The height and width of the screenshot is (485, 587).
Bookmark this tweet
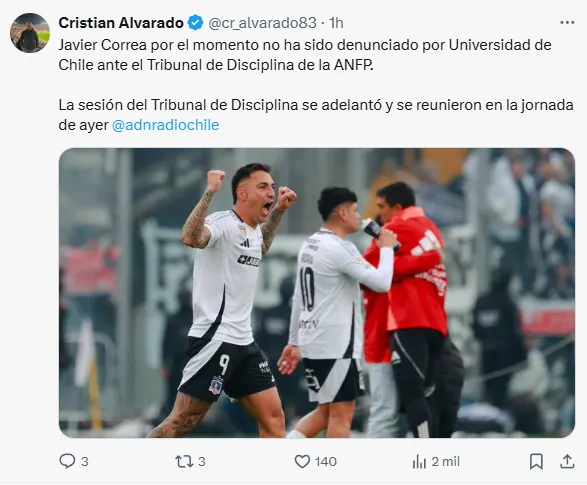click(536, 461)
